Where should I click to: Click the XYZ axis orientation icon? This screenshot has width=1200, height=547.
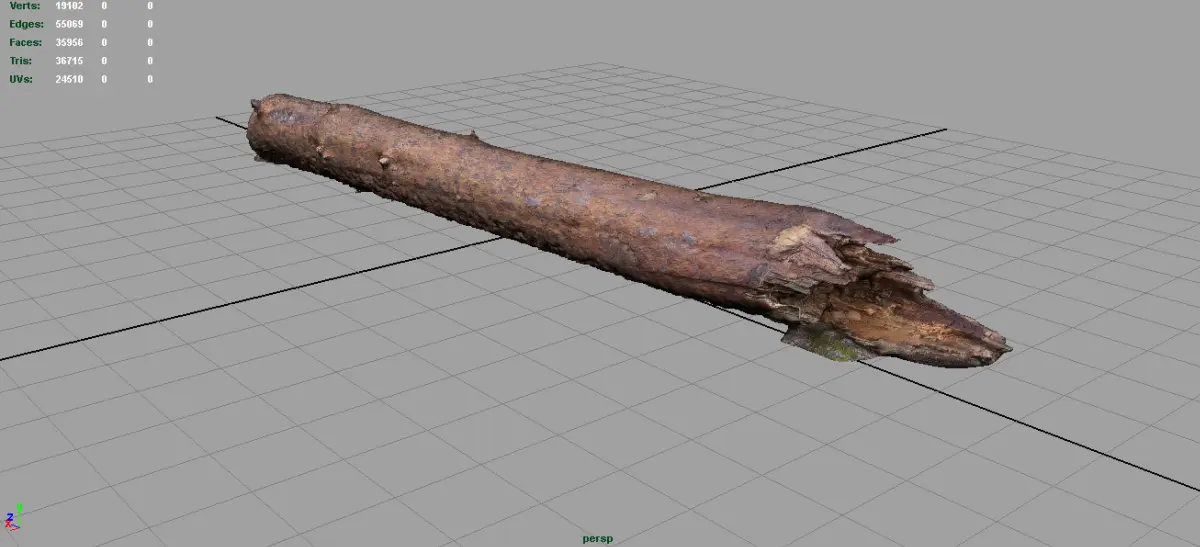12,517
